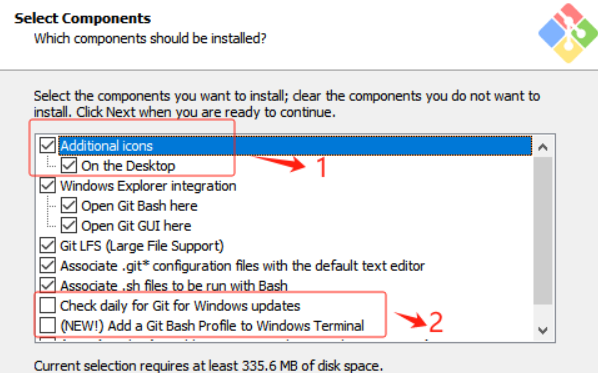
Task: Uncheck the Additional icons checkbox
Action: tap(48, 146)
